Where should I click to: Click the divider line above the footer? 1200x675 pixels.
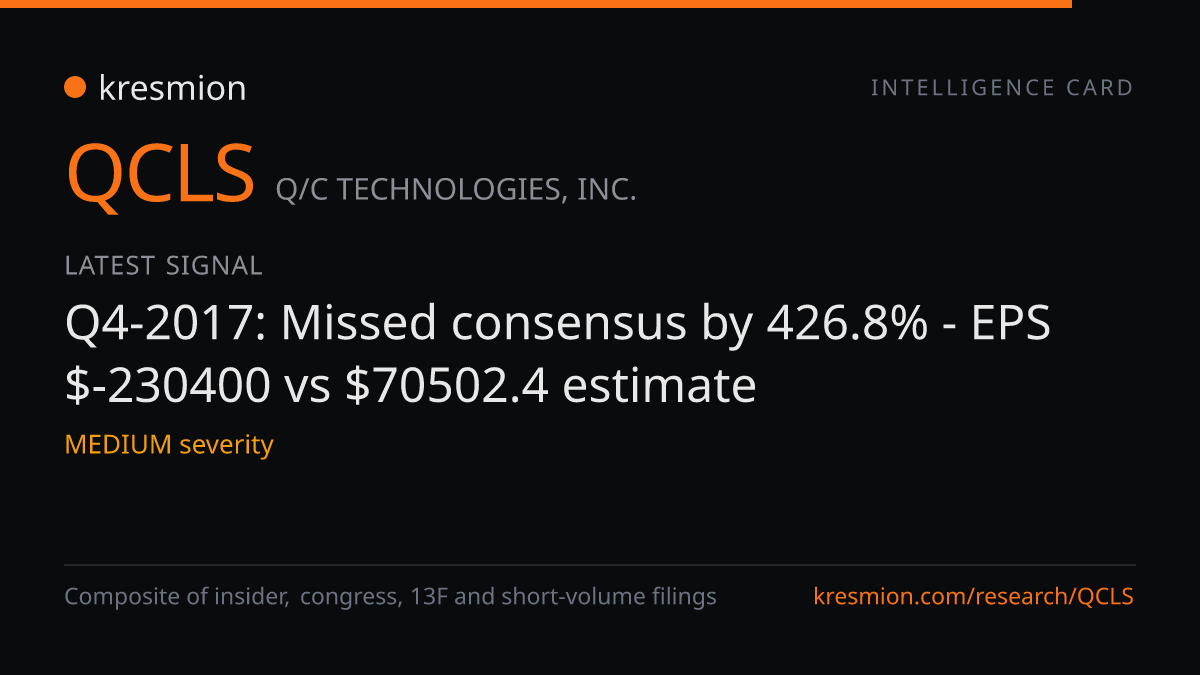pos(600,565)
